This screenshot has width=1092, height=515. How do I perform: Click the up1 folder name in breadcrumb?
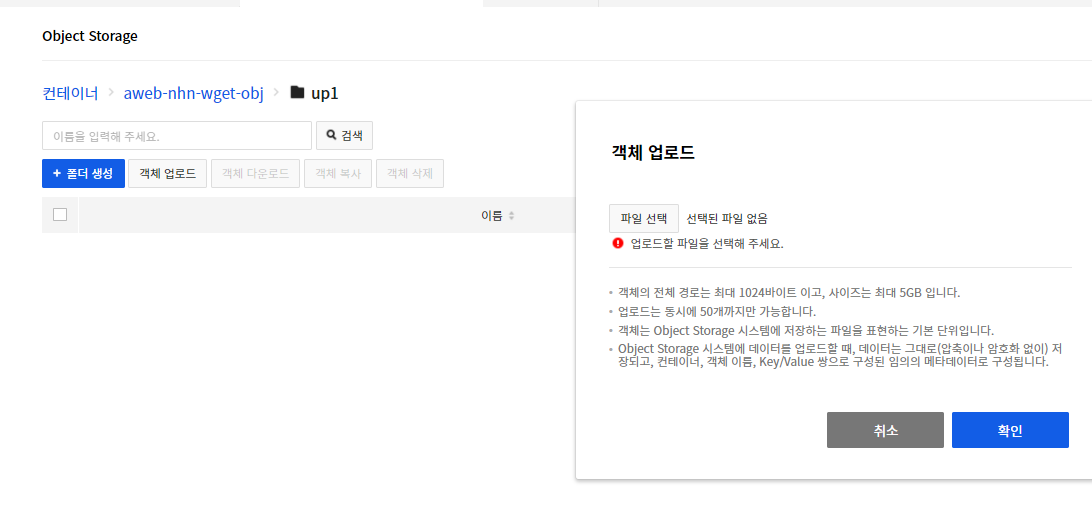pyautogui.click(x=325, y=93)
